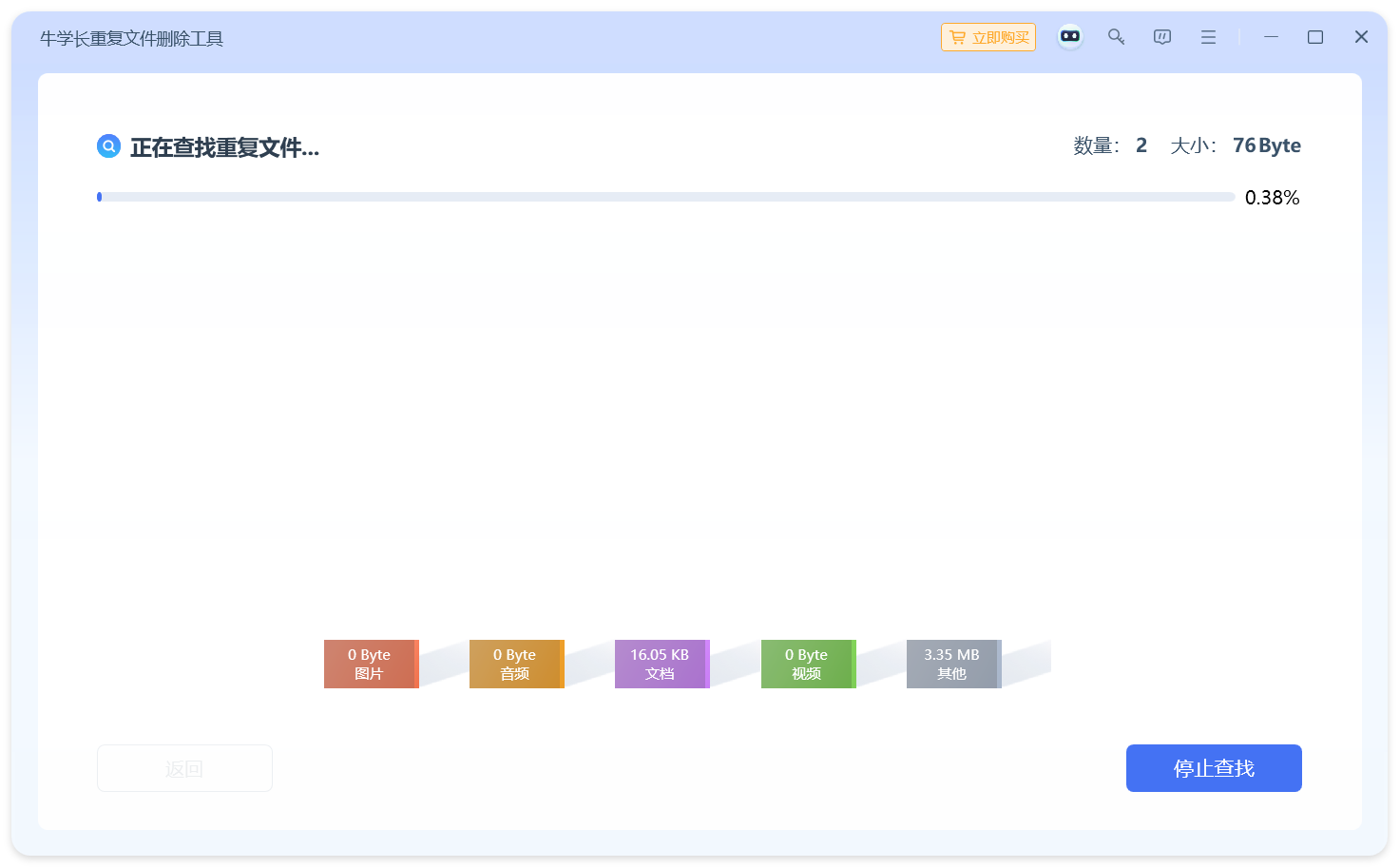Select the 视频 0 Byte category tile

click(x=808, y=664)
